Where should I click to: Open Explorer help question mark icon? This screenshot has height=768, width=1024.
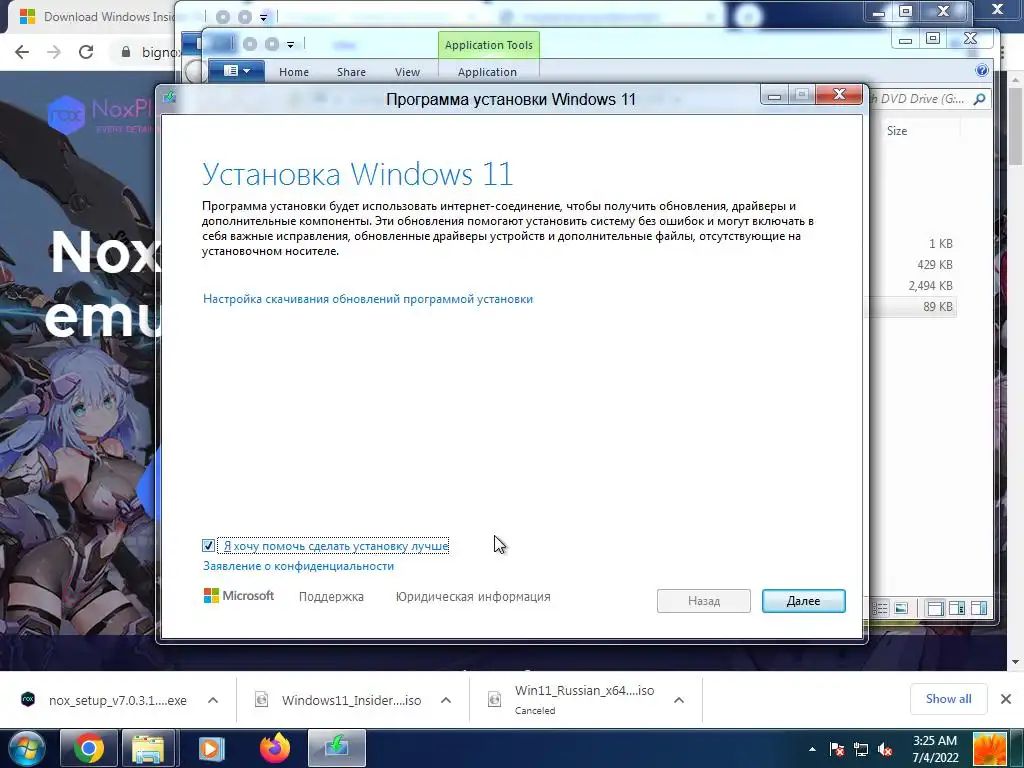982,71
